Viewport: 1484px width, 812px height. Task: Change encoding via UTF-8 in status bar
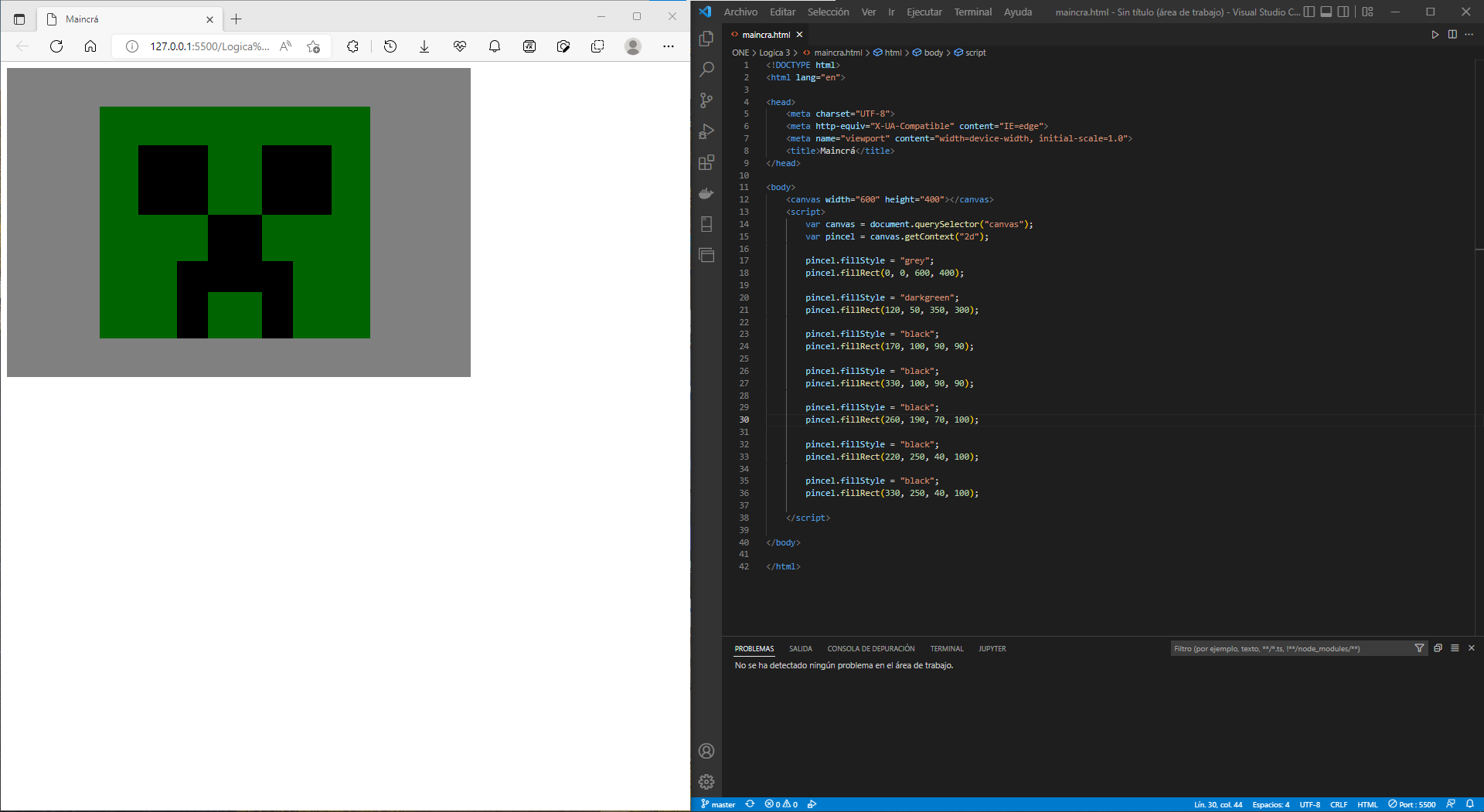tap(1310, 804)
